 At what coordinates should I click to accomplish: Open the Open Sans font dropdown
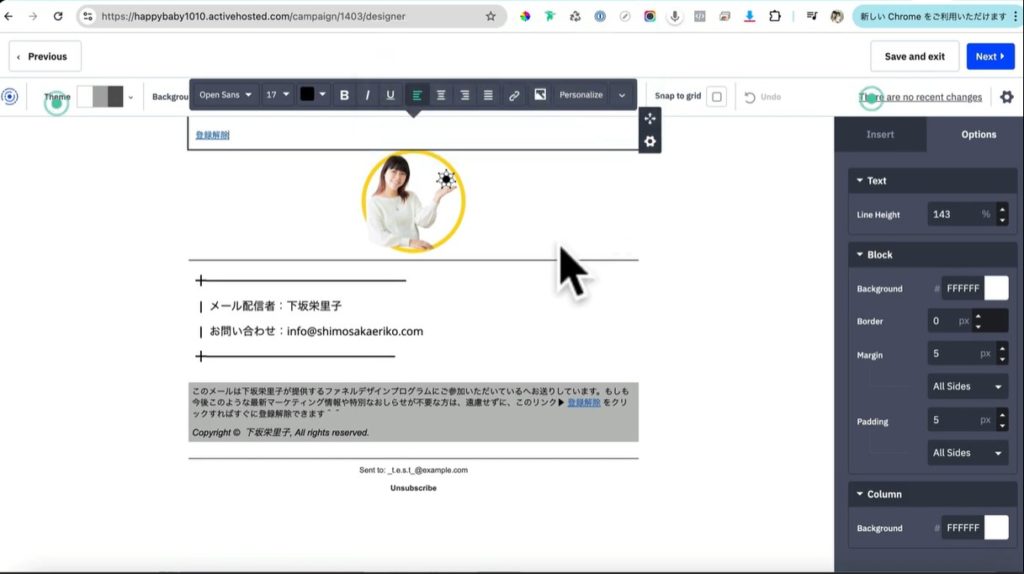[x=225, y=95]
